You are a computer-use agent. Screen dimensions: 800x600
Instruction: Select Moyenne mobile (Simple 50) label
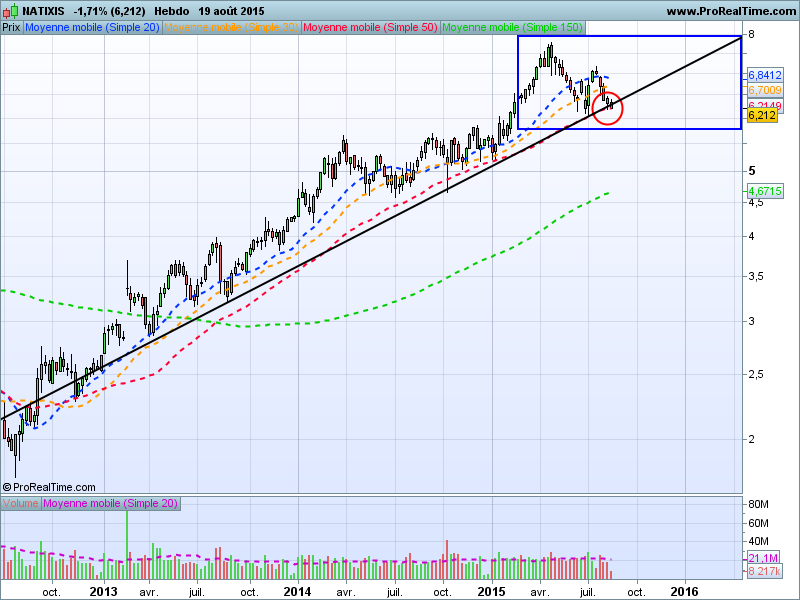[x=370, y=28]
